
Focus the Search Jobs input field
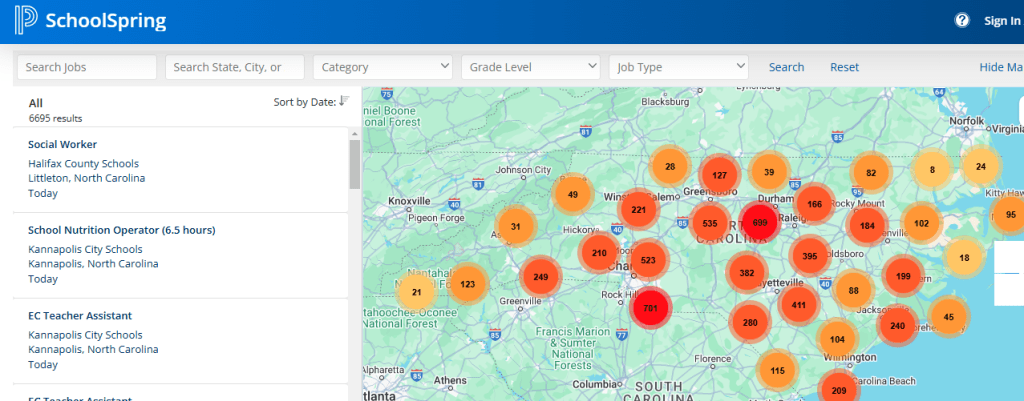pos(87,67)
